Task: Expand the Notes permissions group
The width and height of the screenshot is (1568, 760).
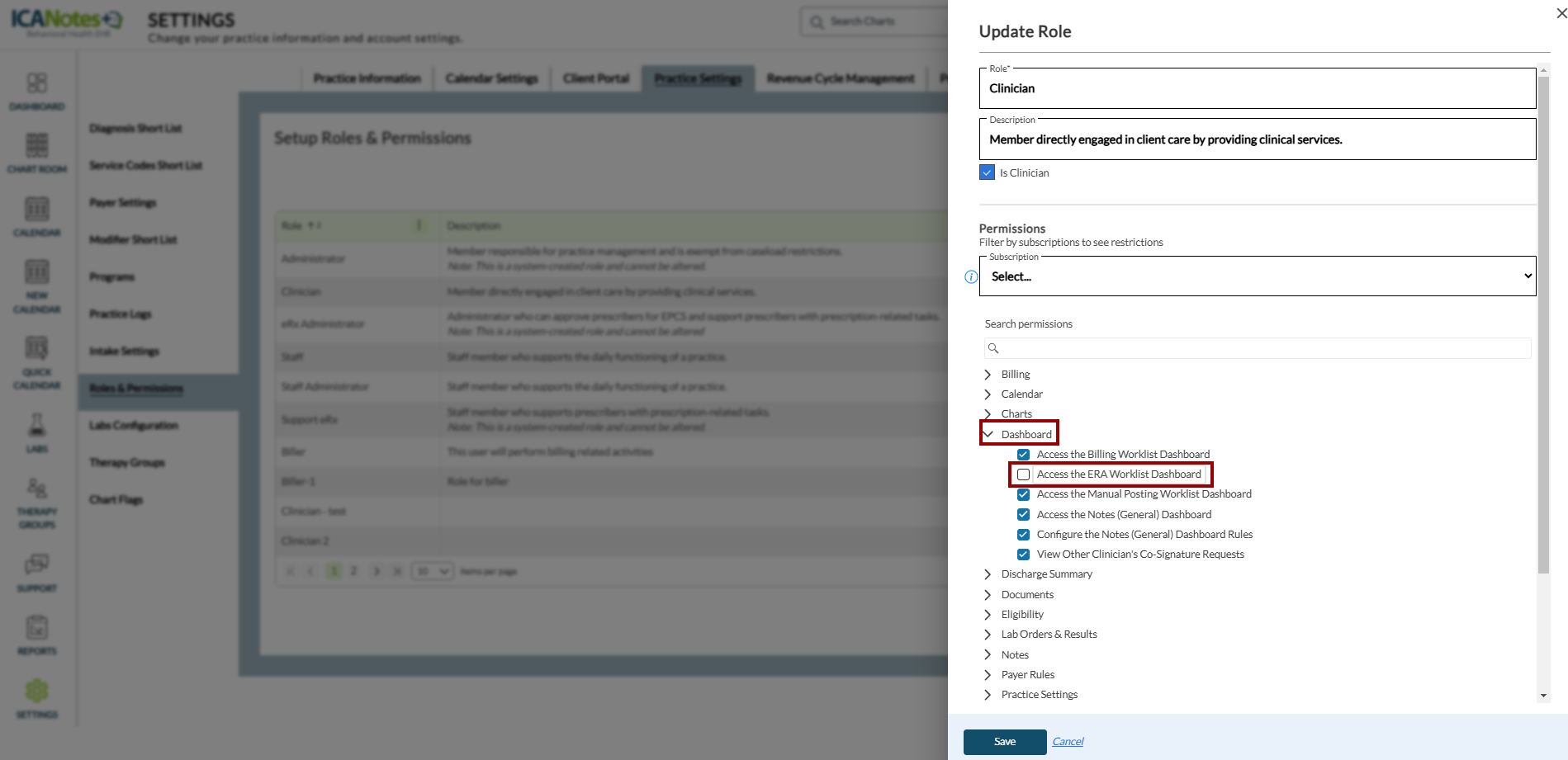Action: click(x=988, y=655)
